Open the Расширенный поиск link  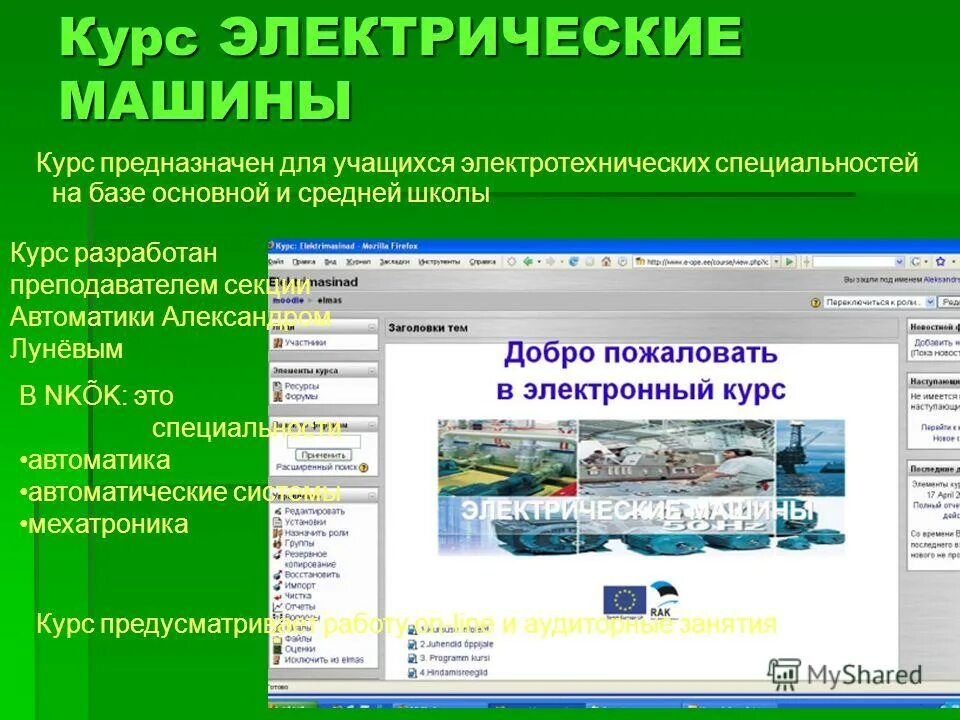(x=317, y=468)
